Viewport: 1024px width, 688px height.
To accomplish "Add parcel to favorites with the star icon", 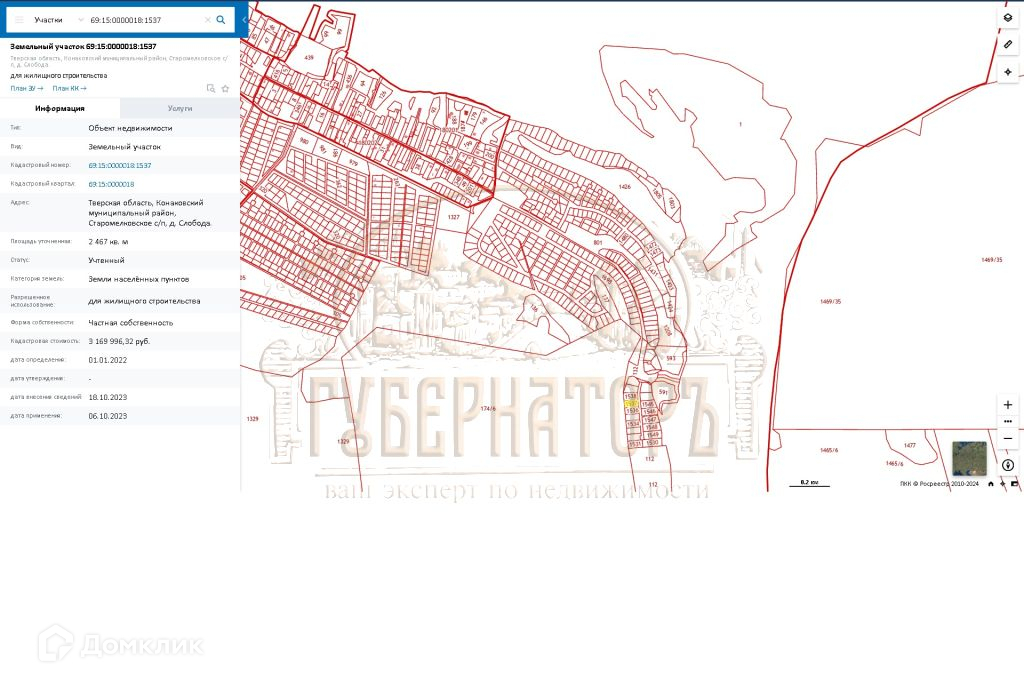I will click(x=225, y=88).
